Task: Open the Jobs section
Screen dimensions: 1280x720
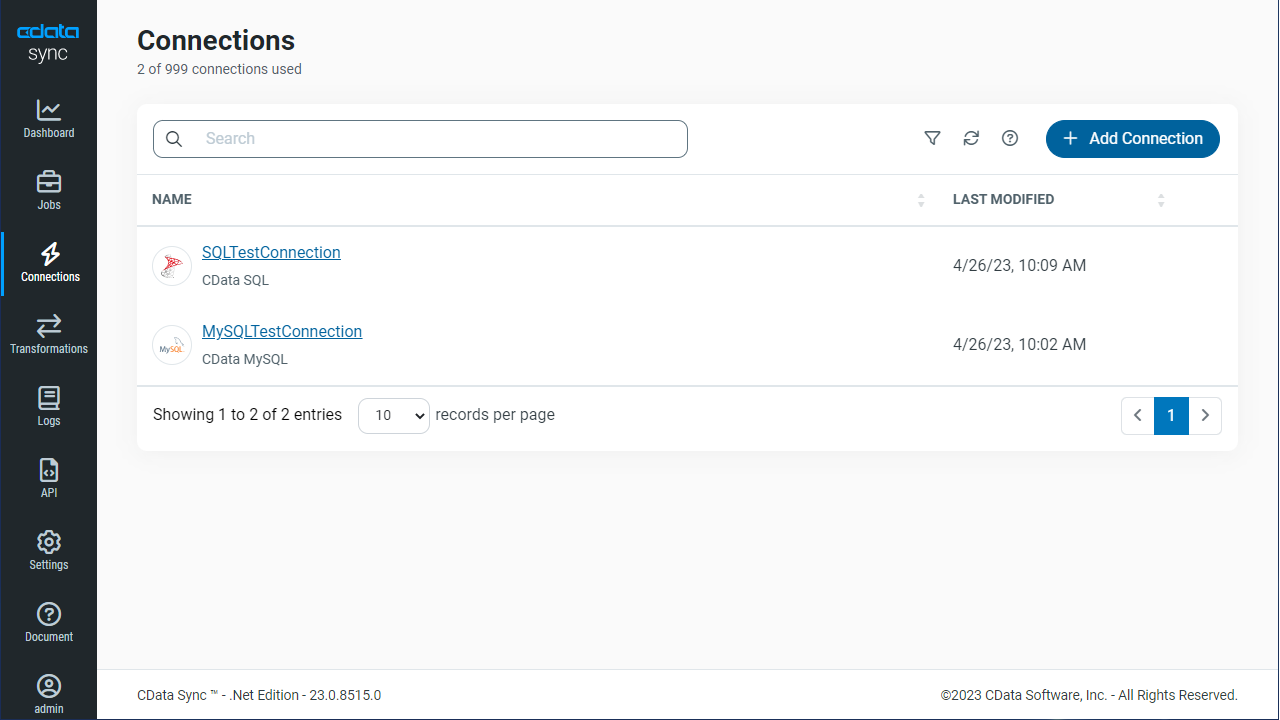Action: (48, 189)
